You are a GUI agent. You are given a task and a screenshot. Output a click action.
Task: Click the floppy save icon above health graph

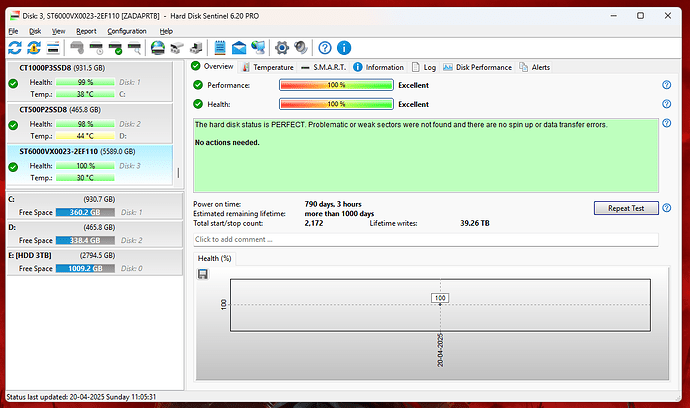pos(203,274)
